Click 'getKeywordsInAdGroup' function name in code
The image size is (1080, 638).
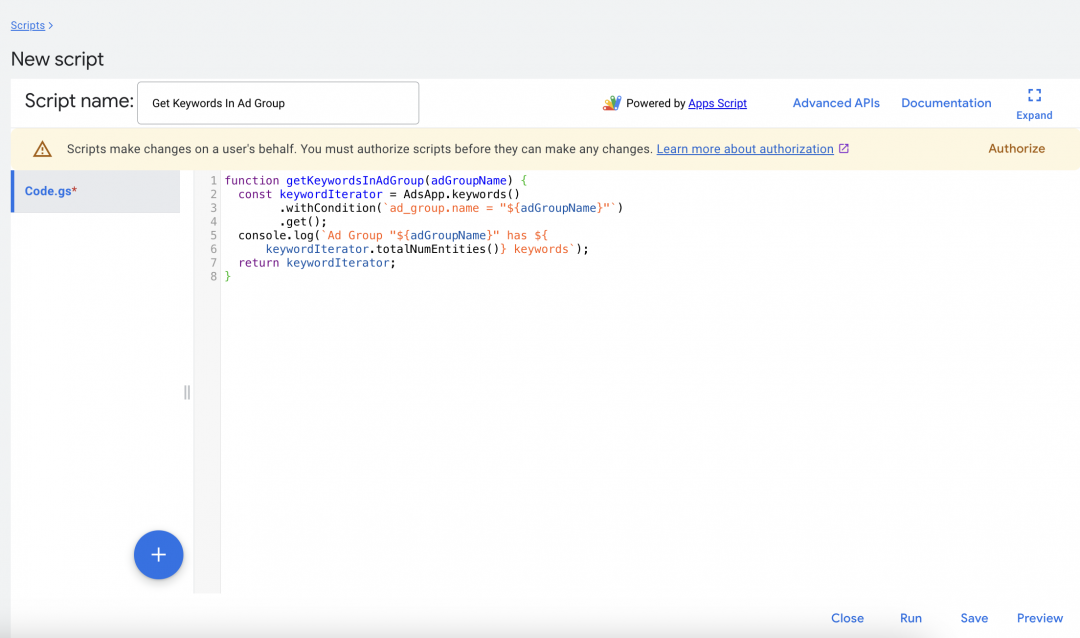(355, 181)
